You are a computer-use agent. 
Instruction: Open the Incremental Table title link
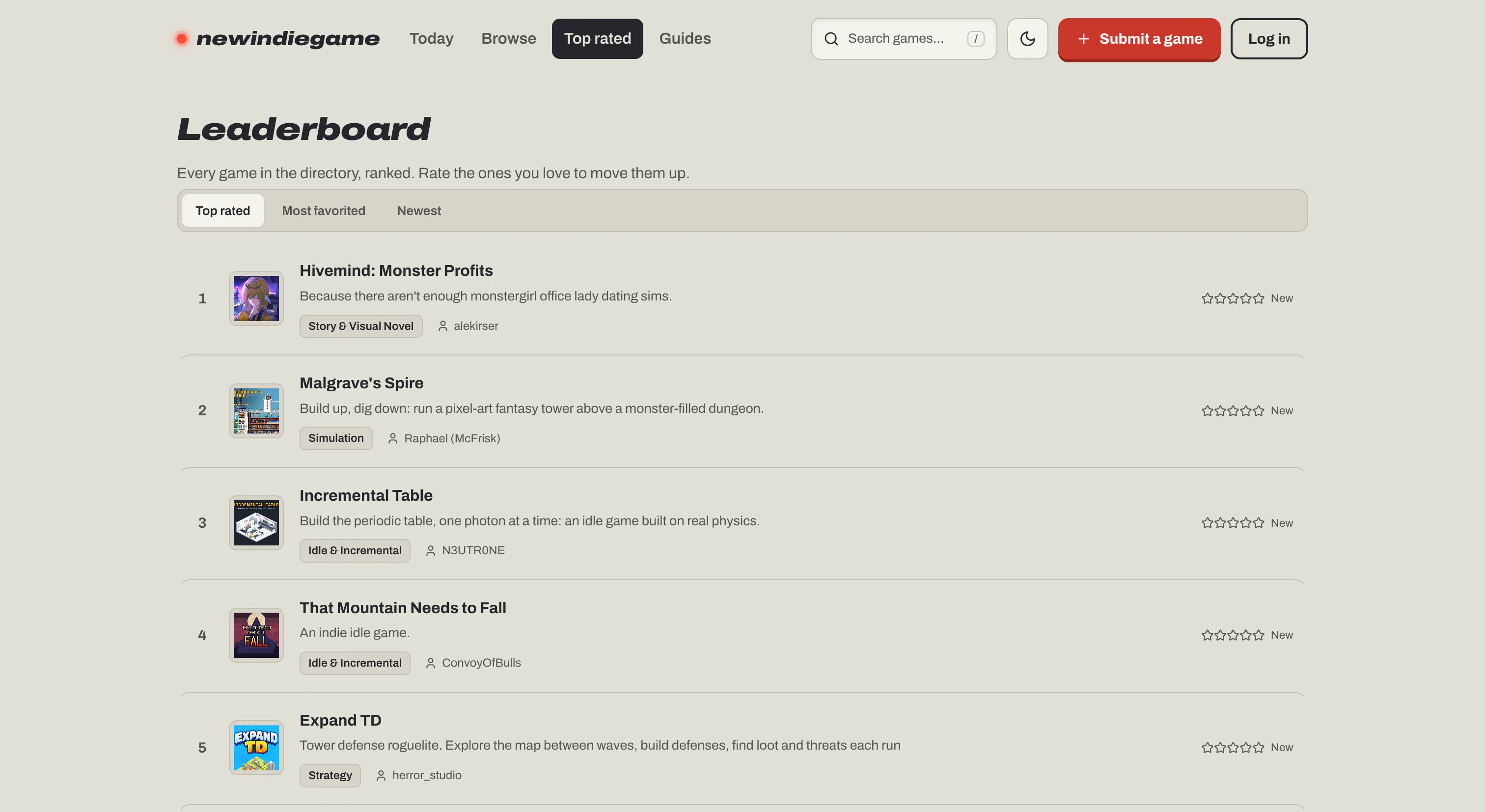click(366, 495)
